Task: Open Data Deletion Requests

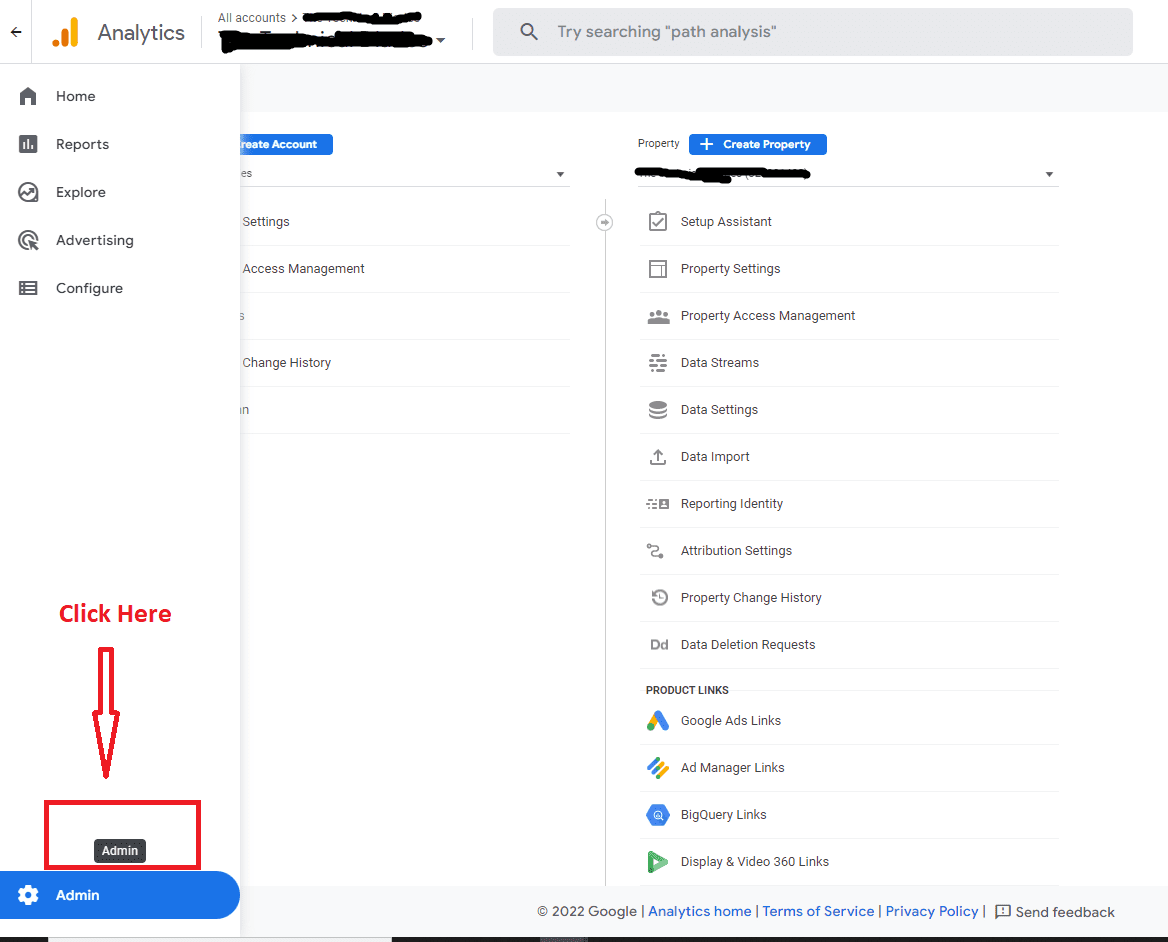Action: [849, 645]
